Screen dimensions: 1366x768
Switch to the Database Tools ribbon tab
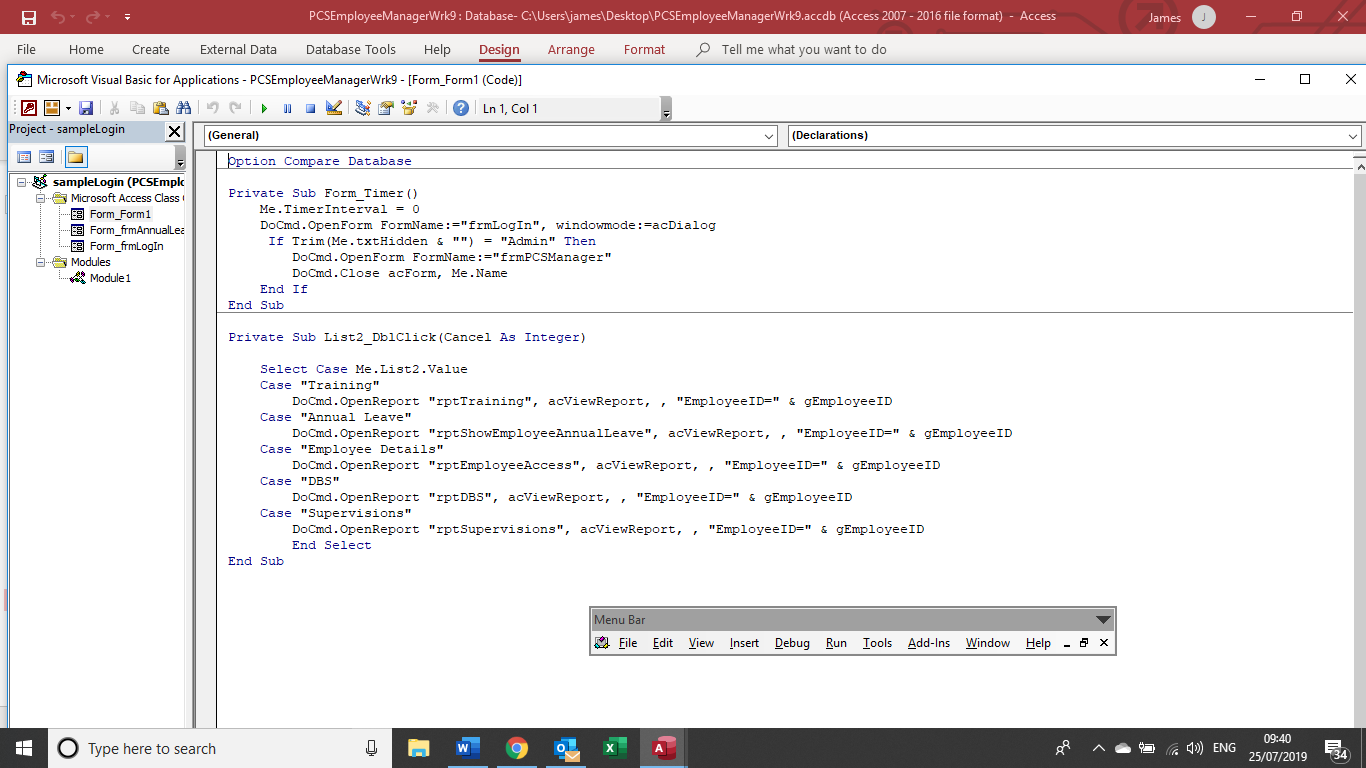coord(350,49)
